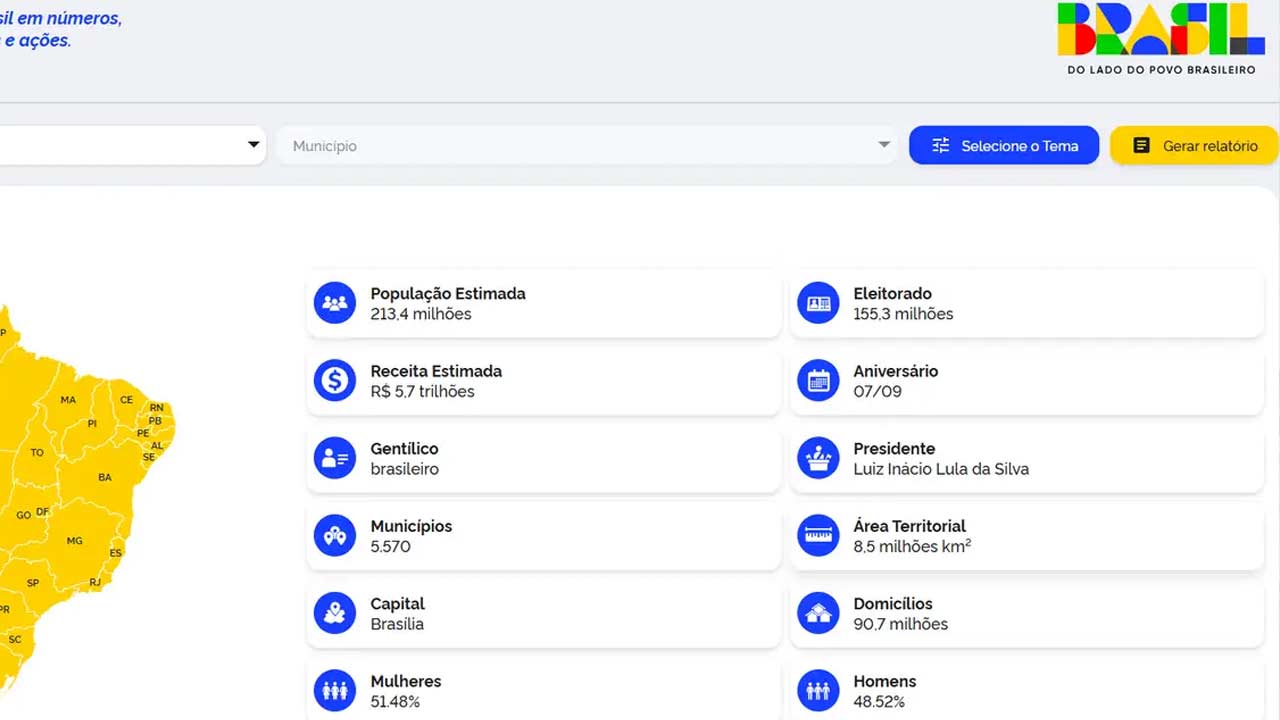Click the População Estimada people icon
Image resolution: width=1280 pixels, height=720 pixels.
point(335,303)
